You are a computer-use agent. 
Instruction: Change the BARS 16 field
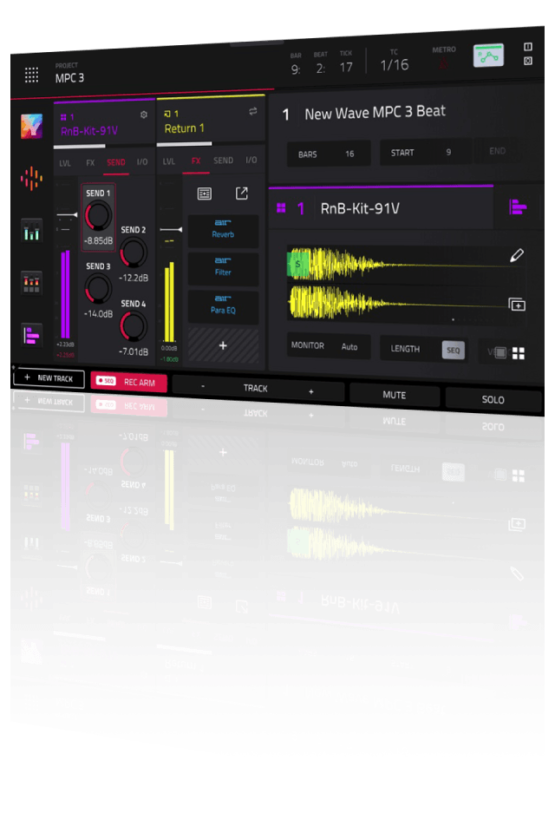pos(329,154)
